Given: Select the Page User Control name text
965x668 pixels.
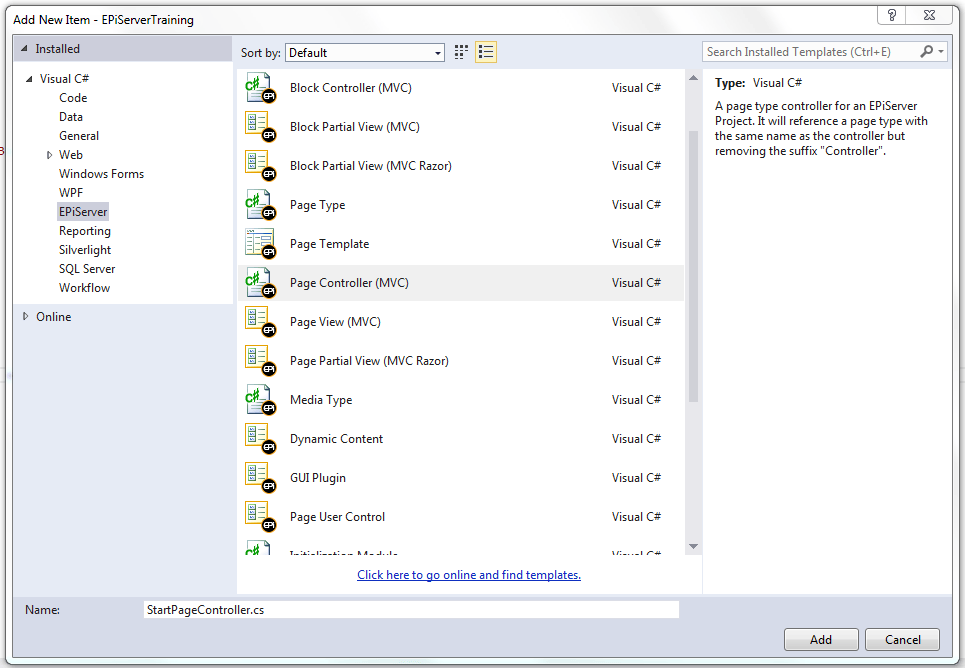Looking at the screenshot, I should tap(337, 517).
